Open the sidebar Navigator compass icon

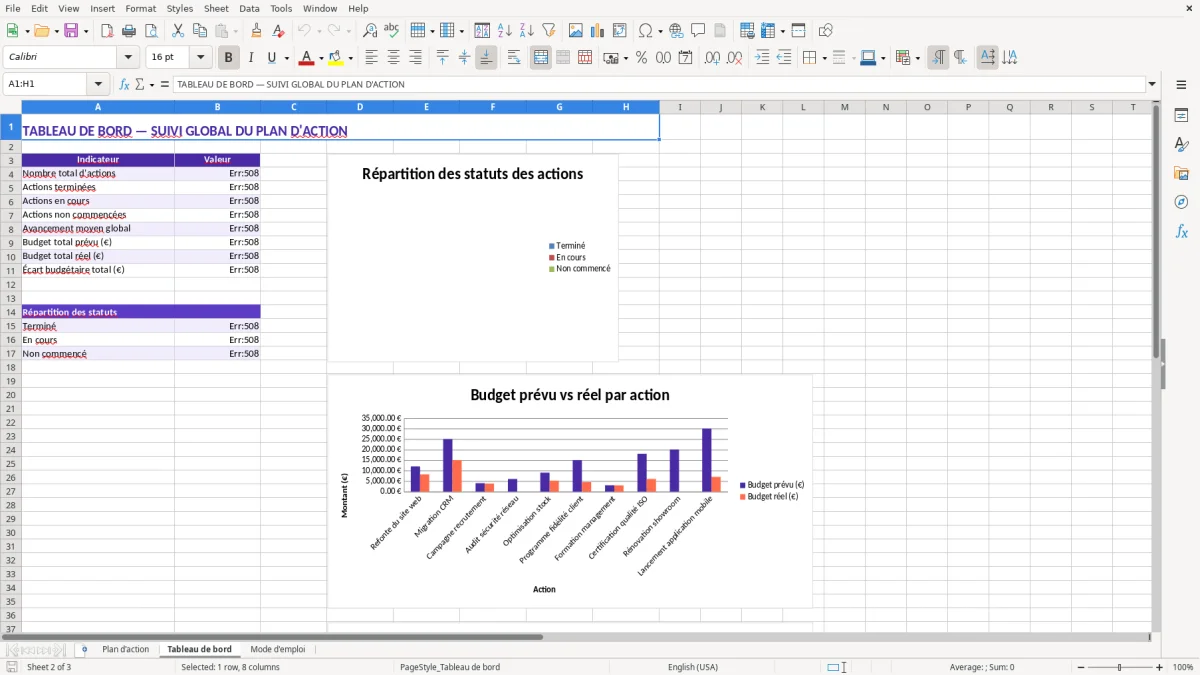[x=1181, y=202]
